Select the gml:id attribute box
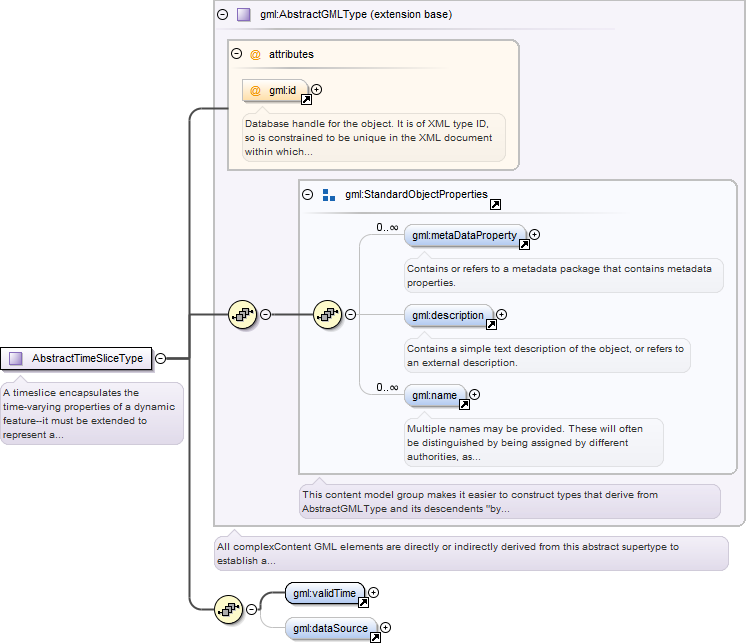This screenshot has width=747, height=644. 275,91
